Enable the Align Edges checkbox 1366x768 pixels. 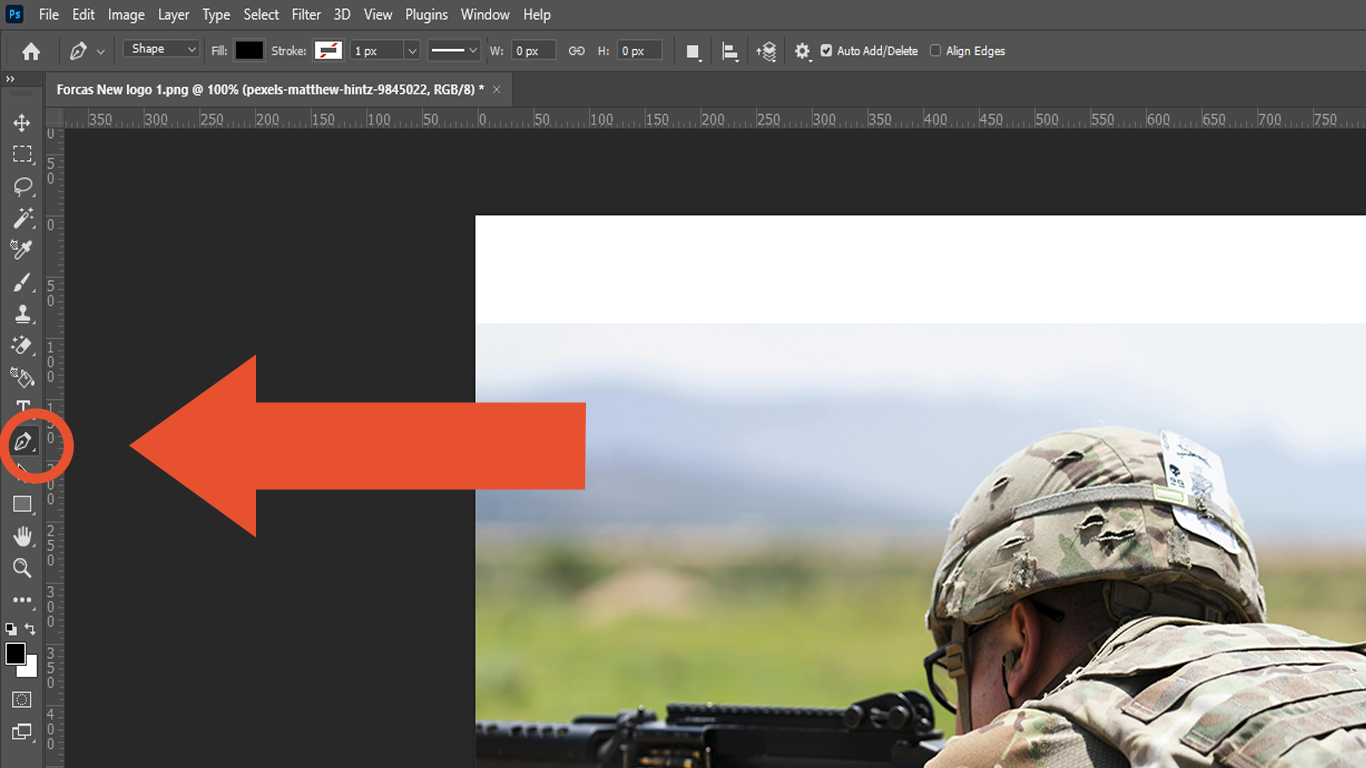pos(935,51)
